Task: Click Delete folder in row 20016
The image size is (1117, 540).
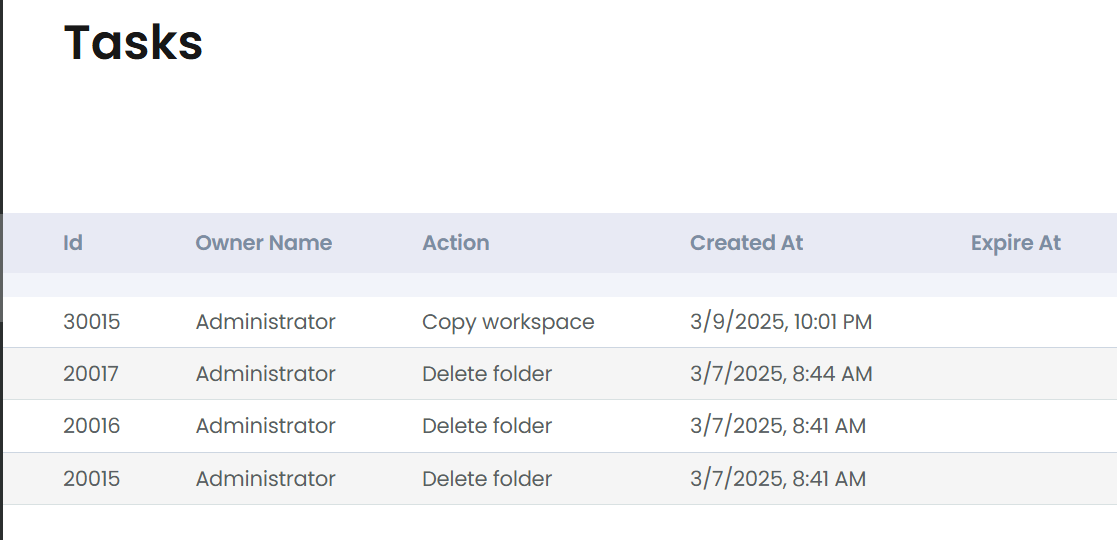Action: (487, 426)
